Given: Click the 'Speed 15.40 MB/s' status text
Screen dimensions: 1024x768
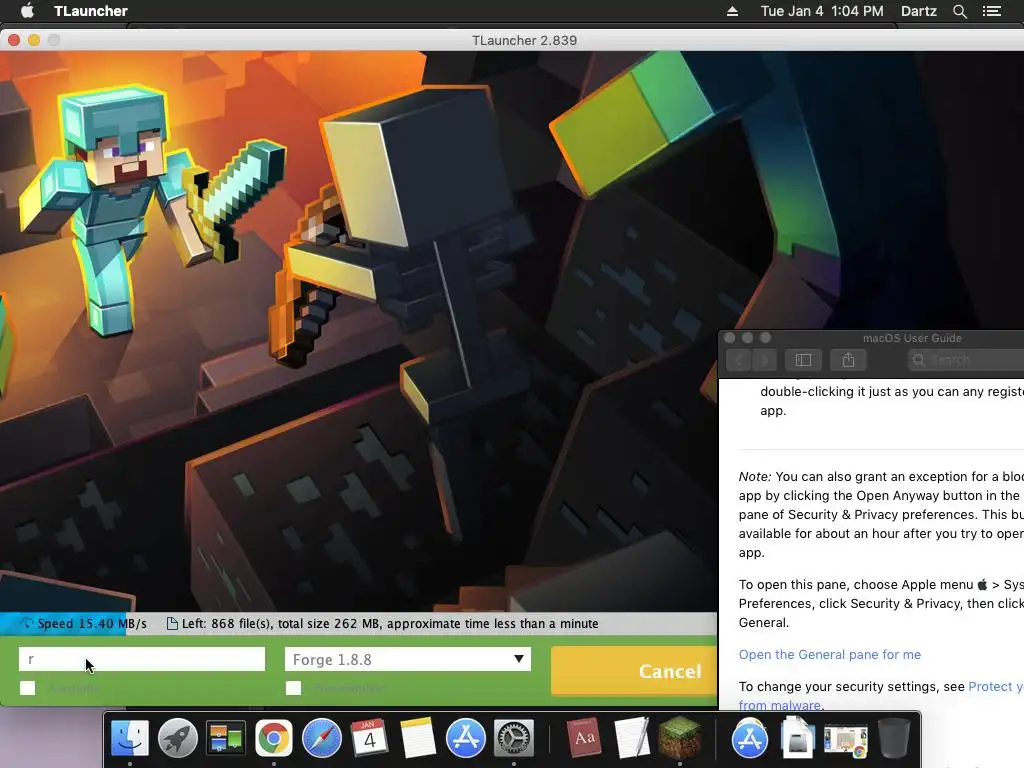Looking at the screenshot, I should click(92, 624).
